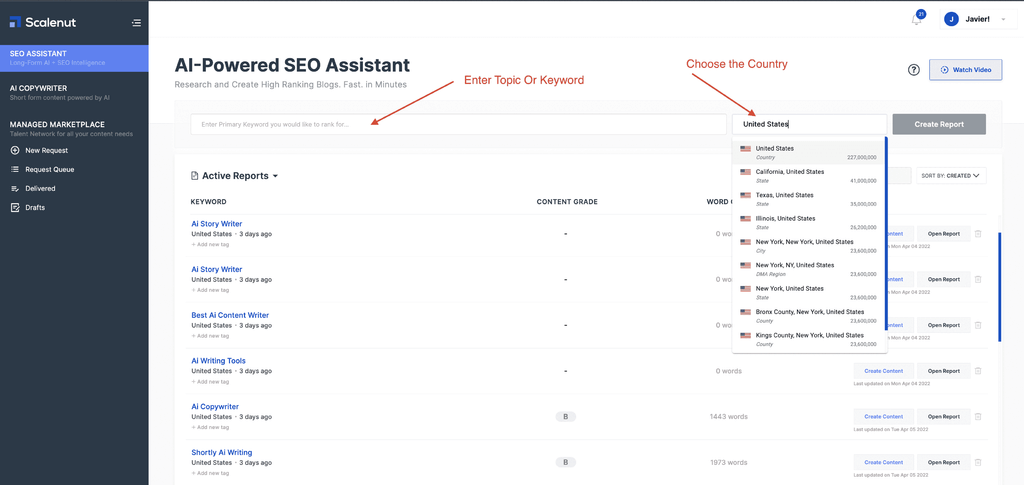Viewport: 1024px width, 485px height.
Task: Create Content for Ai Writing Tools
Action: pyautogui.click(x=884, y=371)
